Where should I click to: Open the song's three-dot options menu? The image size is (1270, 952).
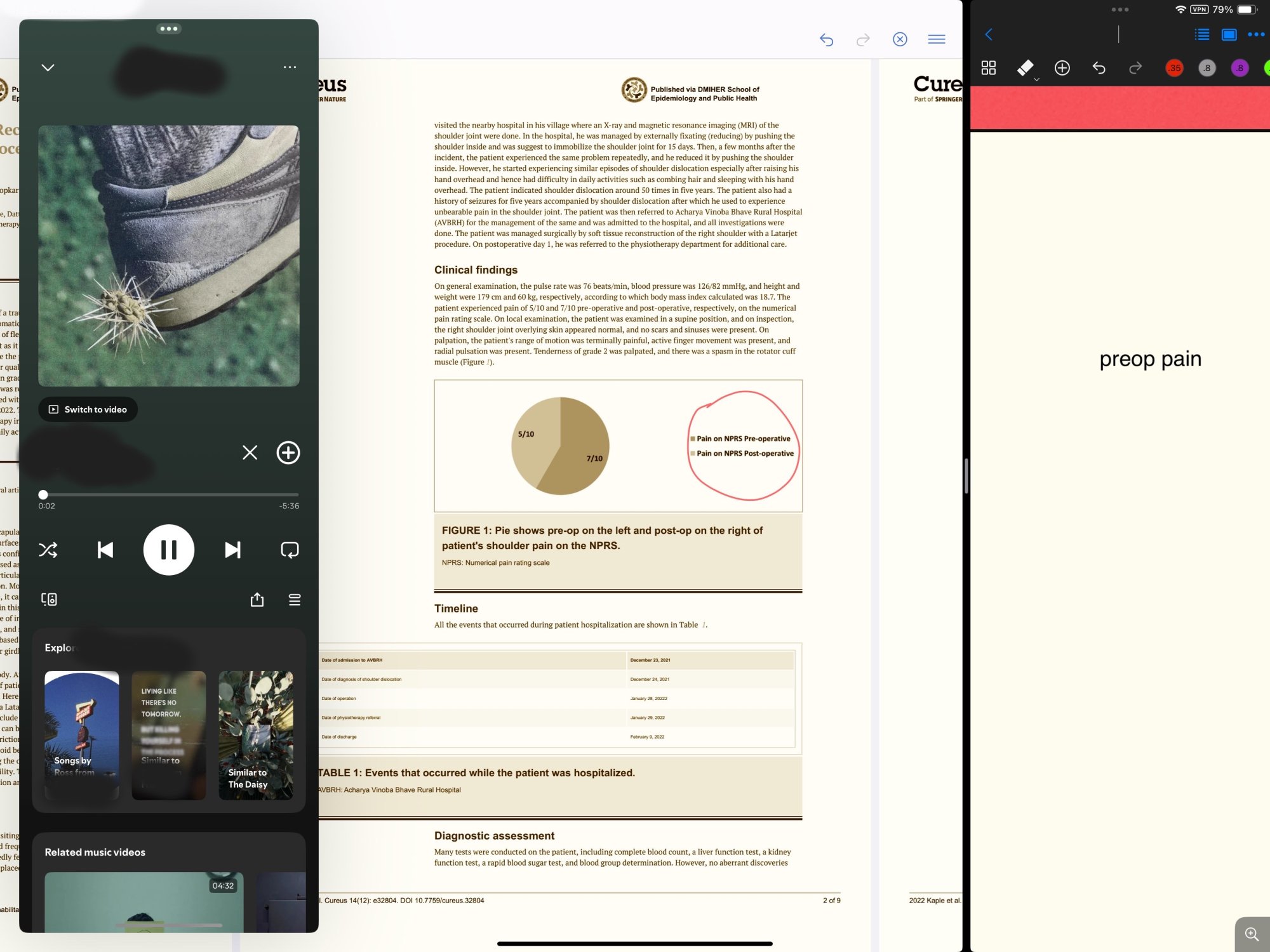[x=290, y=67]
